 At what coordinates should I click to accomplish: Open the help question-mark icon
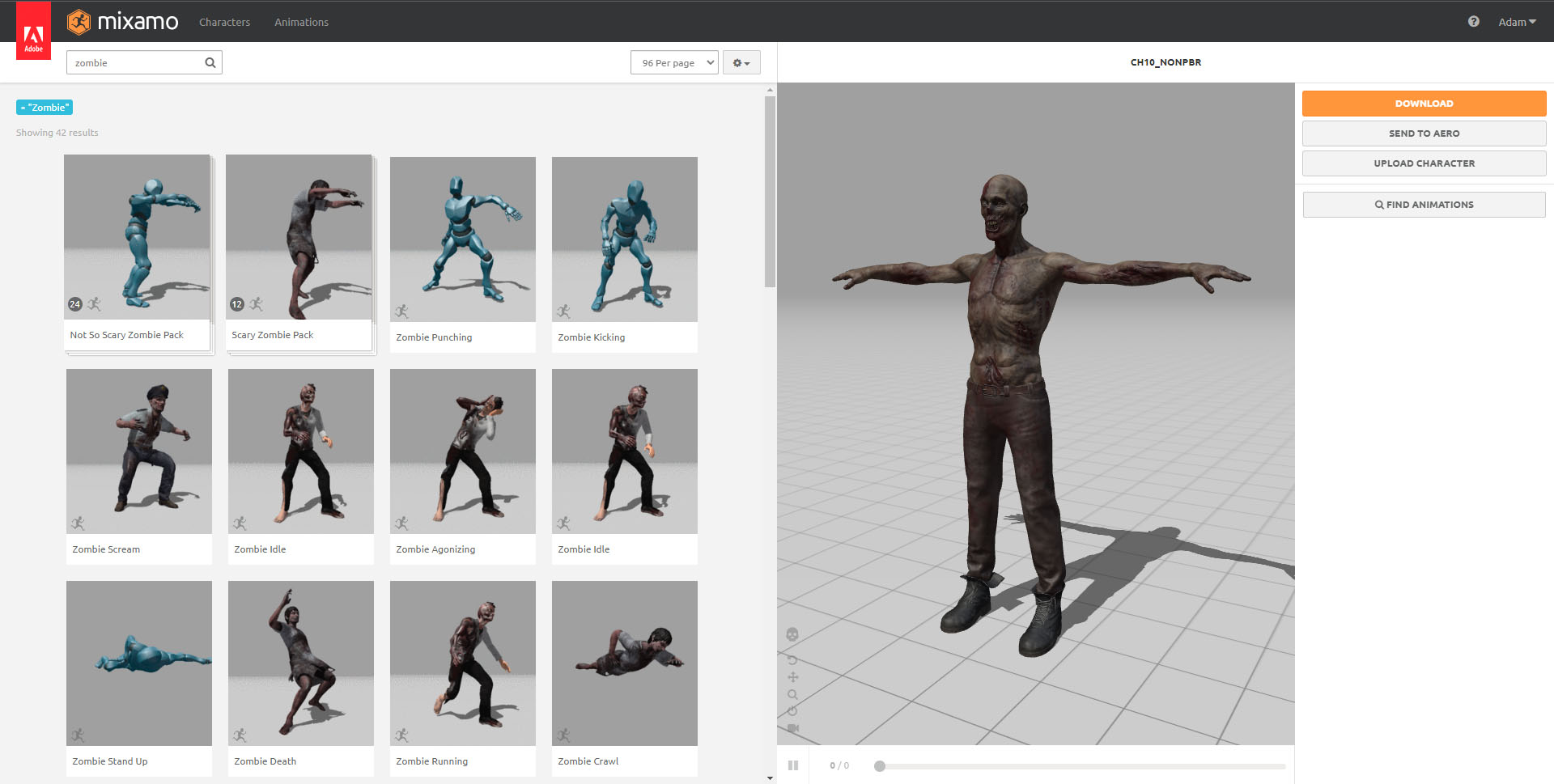pos(1473,22)
